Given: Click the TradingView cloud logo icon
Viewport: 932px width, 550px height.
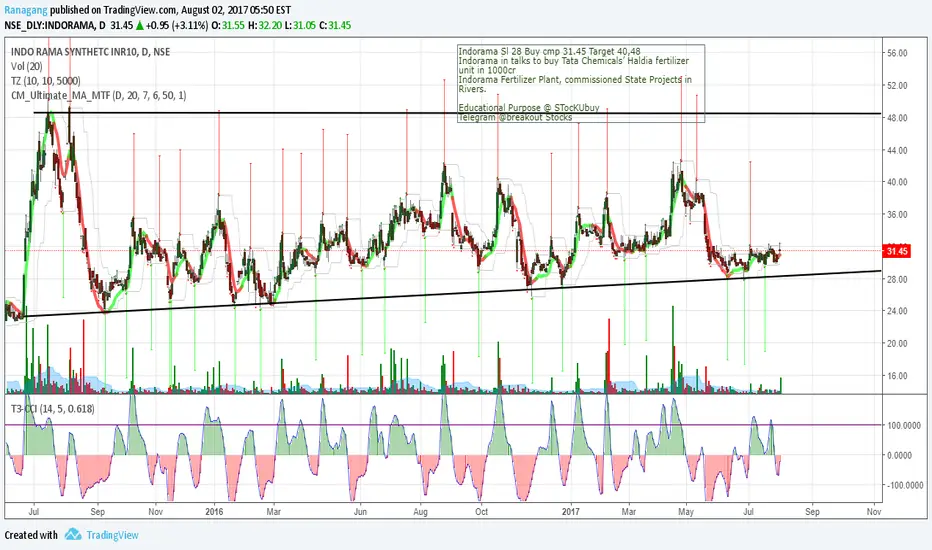Looking at the screenshot, I should pyautogui.click(x=73, y=535).
